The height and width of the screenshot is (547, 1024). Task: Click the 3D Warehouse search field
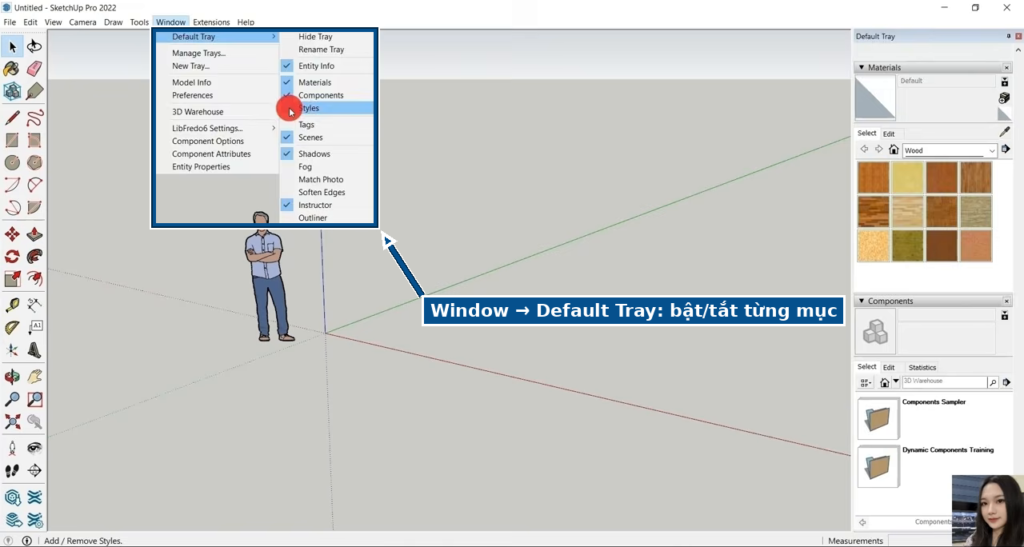pyautogui.click(x=944, y=383)
